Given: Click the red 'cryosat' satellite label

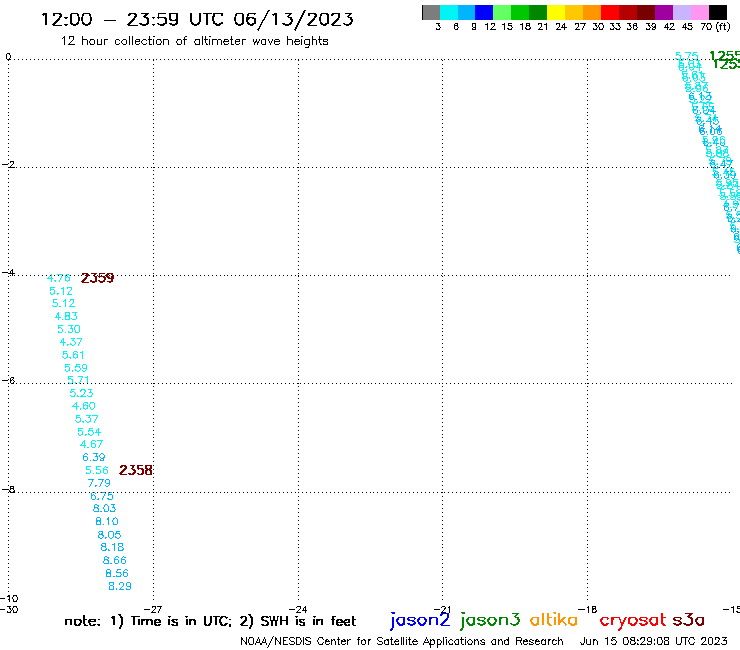Looking at the screenshot, I should pyautogui.click(x=633, y=620).
